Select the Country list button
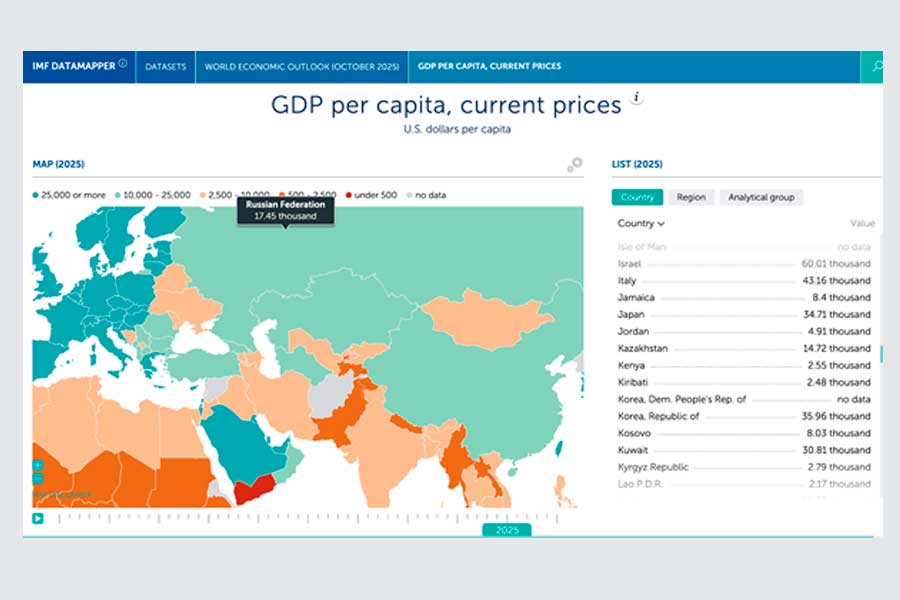Image resolution: width=900 pixels, height=600 pixels. point(636,197)
